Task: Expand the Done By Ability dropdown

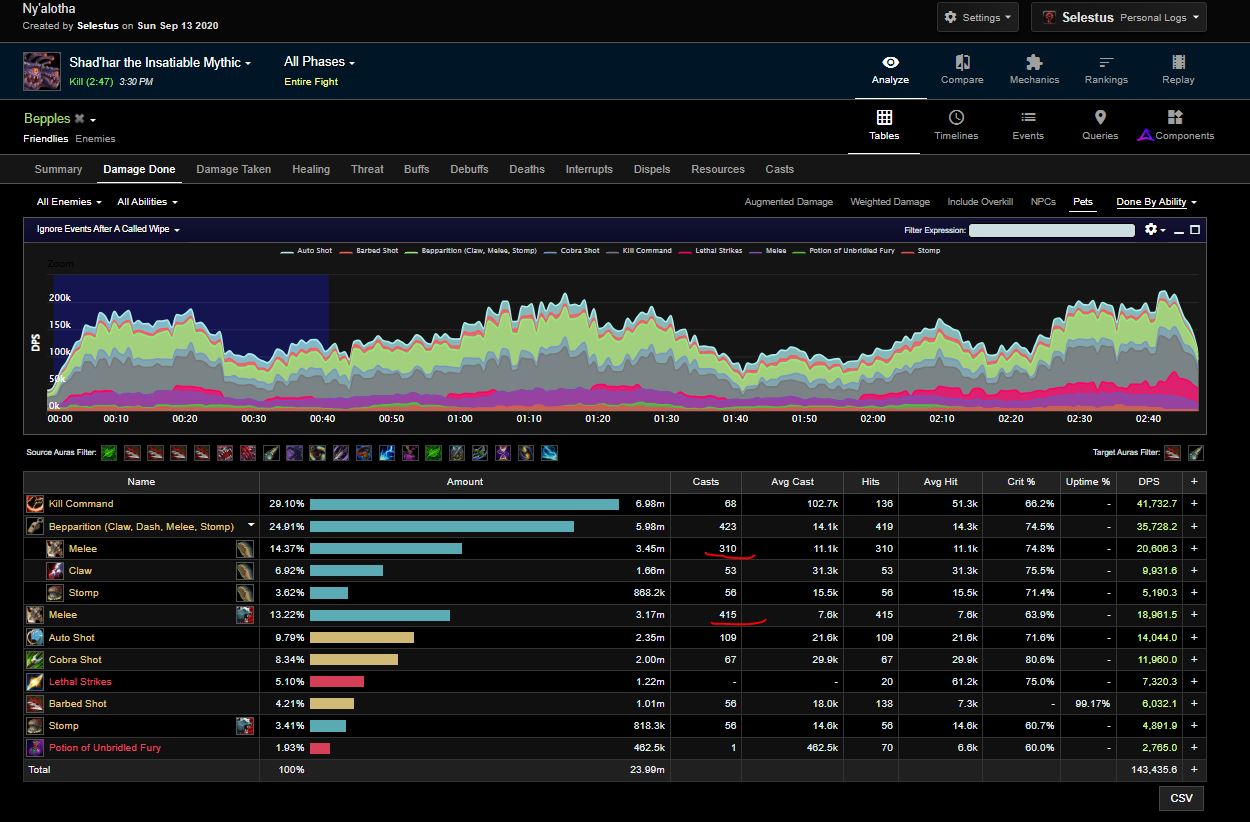Action: [x=1156, y=202]
